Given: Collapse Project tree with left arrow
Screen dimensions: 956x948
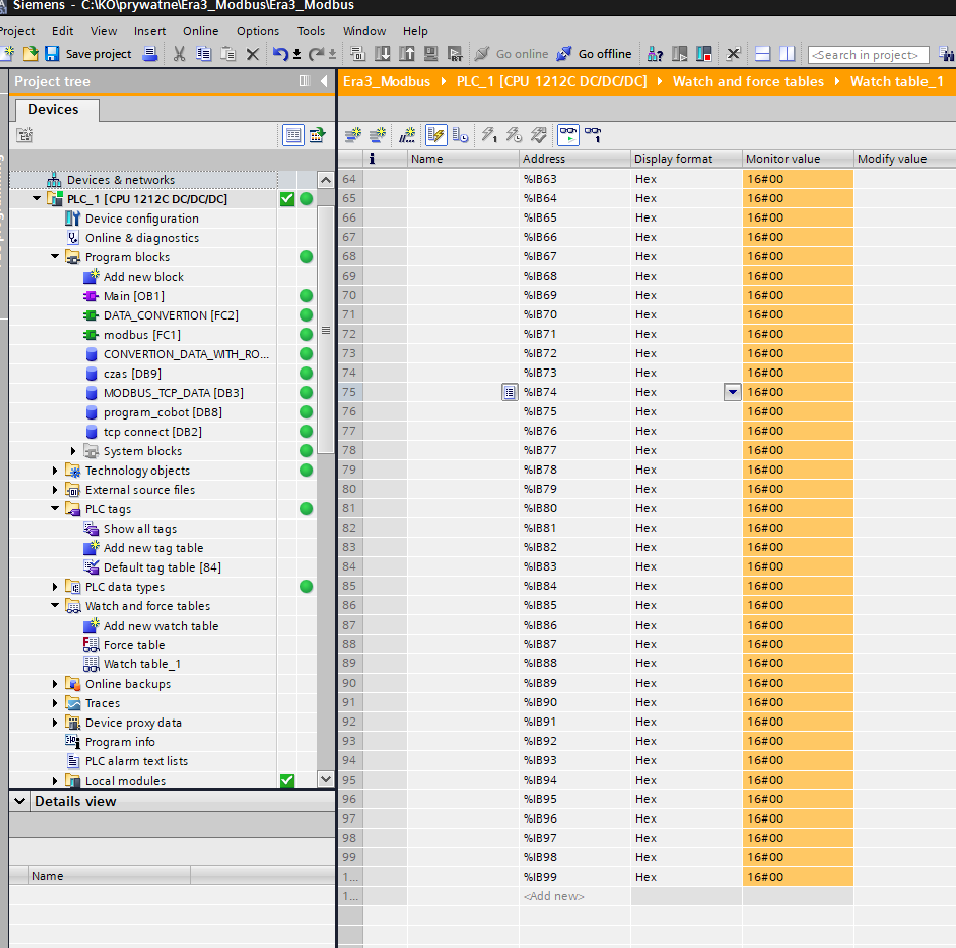Looking at the screenshot, I should 324,80.
